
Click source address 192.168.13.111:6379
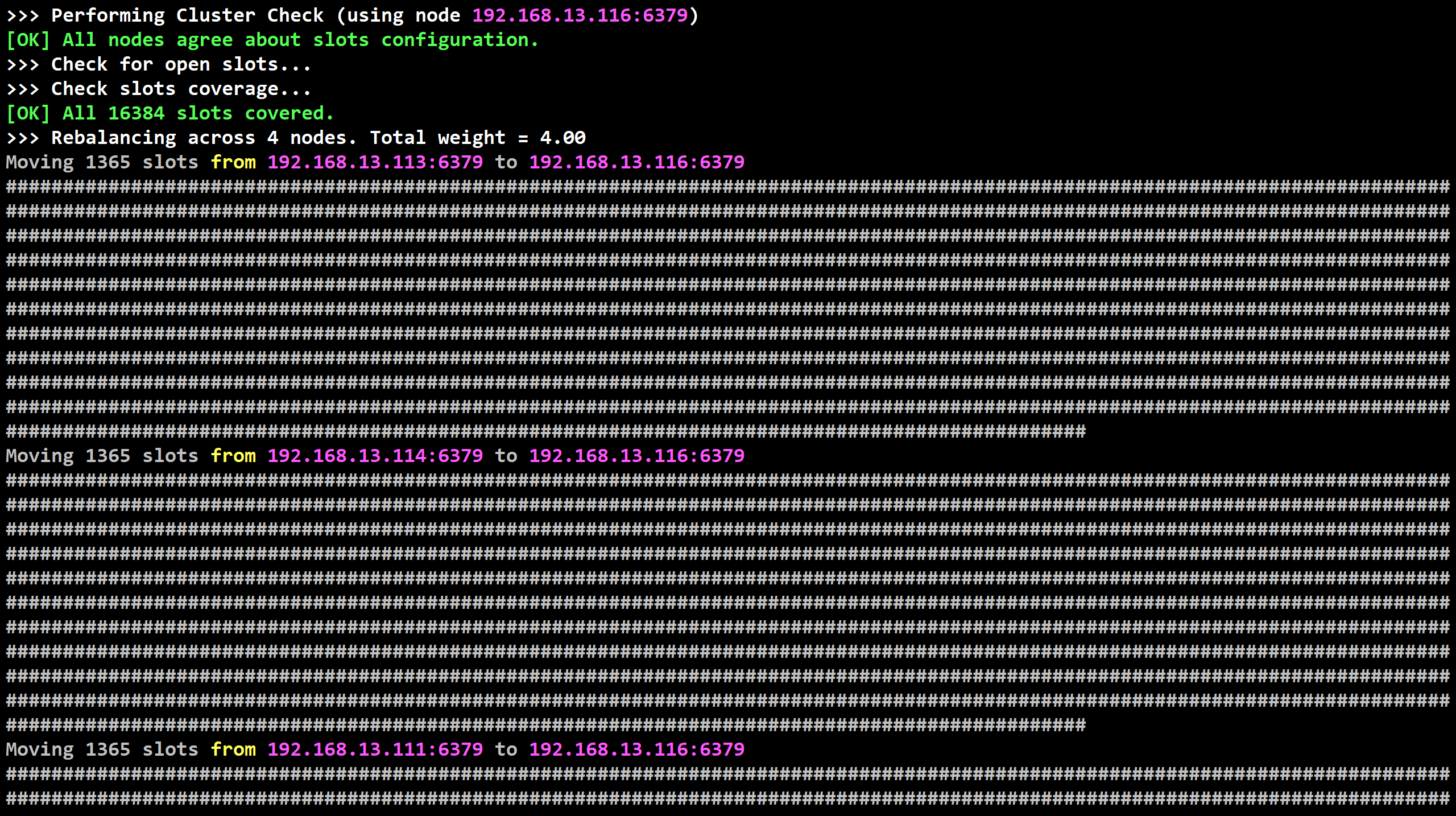pyautogui.click(x=375, y=749)
